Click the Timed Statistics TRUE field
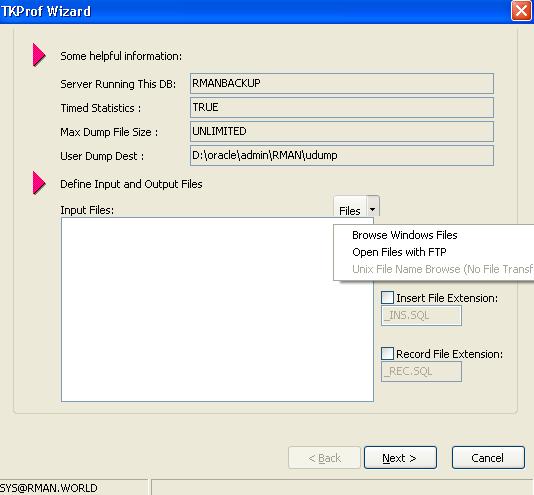Screen dimensions: 534x495 342,108
